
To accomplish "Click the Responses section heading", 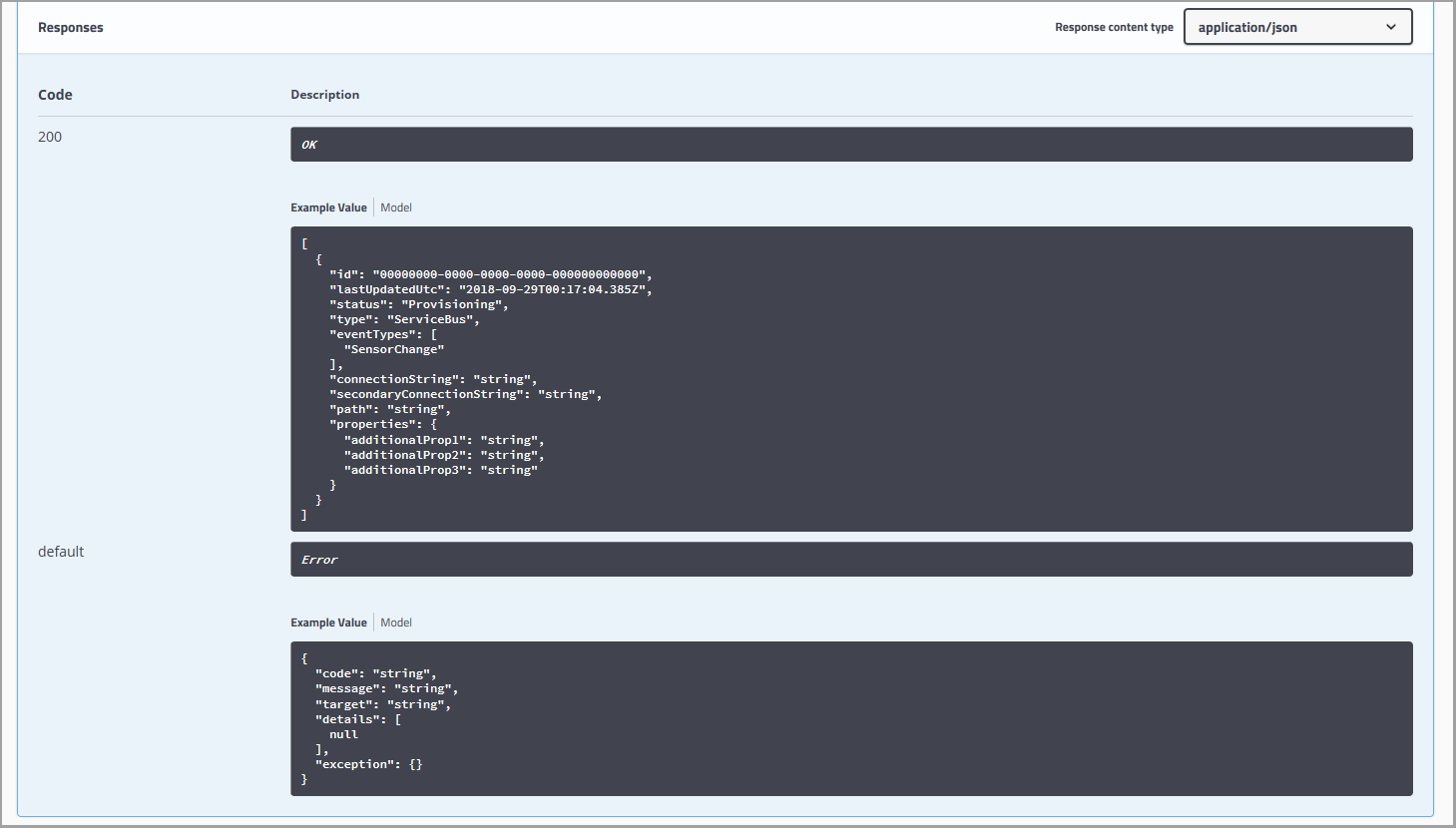I will (x=71, y=27).
